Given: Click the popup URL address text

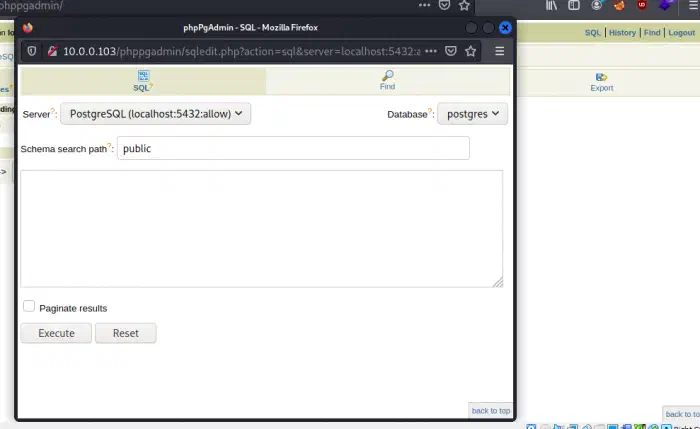Looking at the screenshot, I should (x=242, y=51).
